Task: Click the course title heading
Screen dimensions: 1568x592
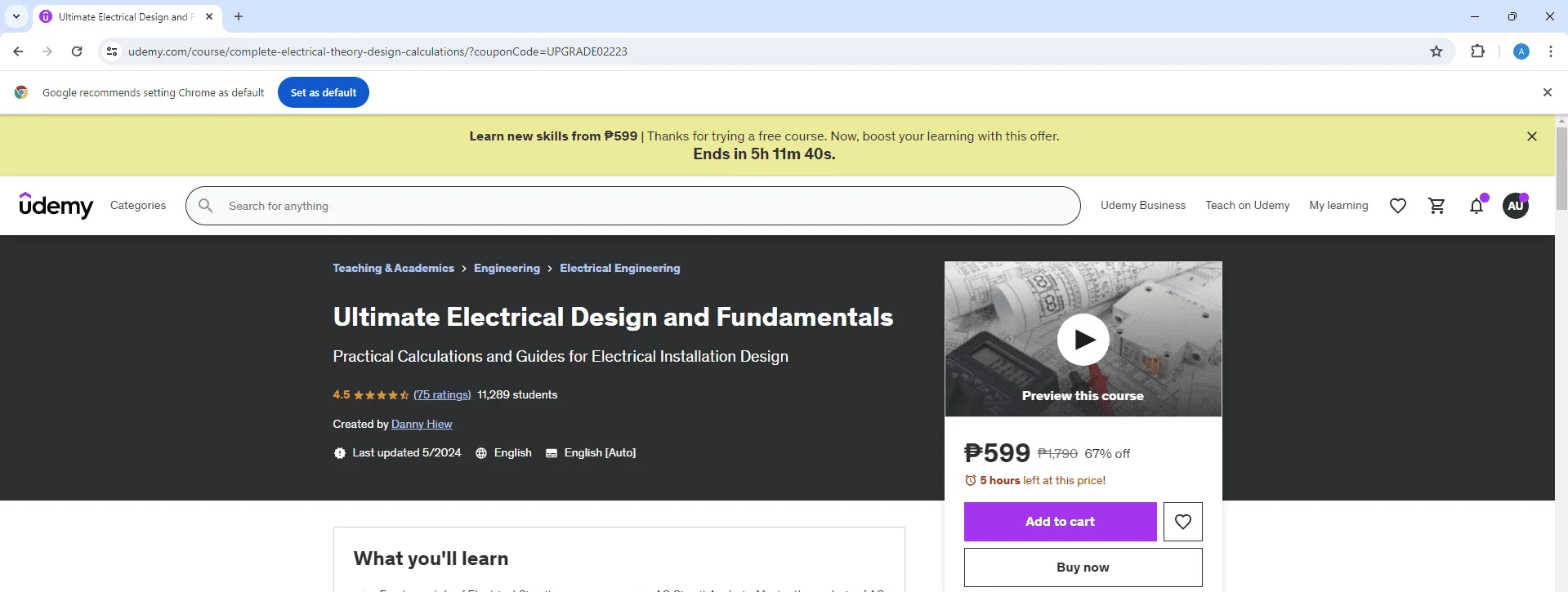Action: (x=613, y=317)
